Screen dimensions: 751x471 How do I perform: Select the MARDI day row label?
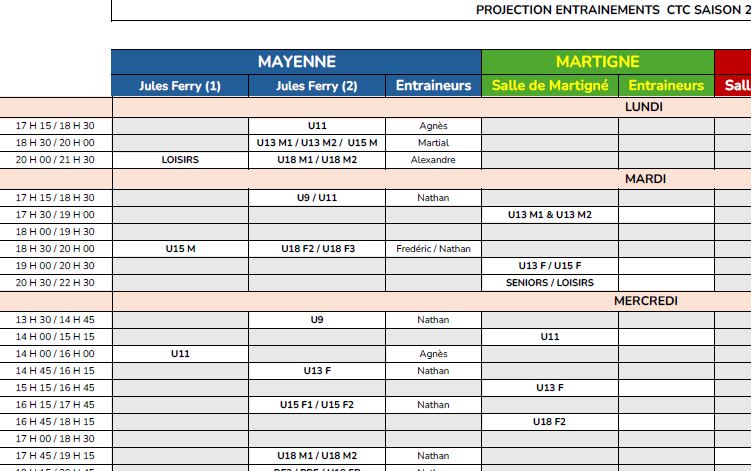coord(645,179)
